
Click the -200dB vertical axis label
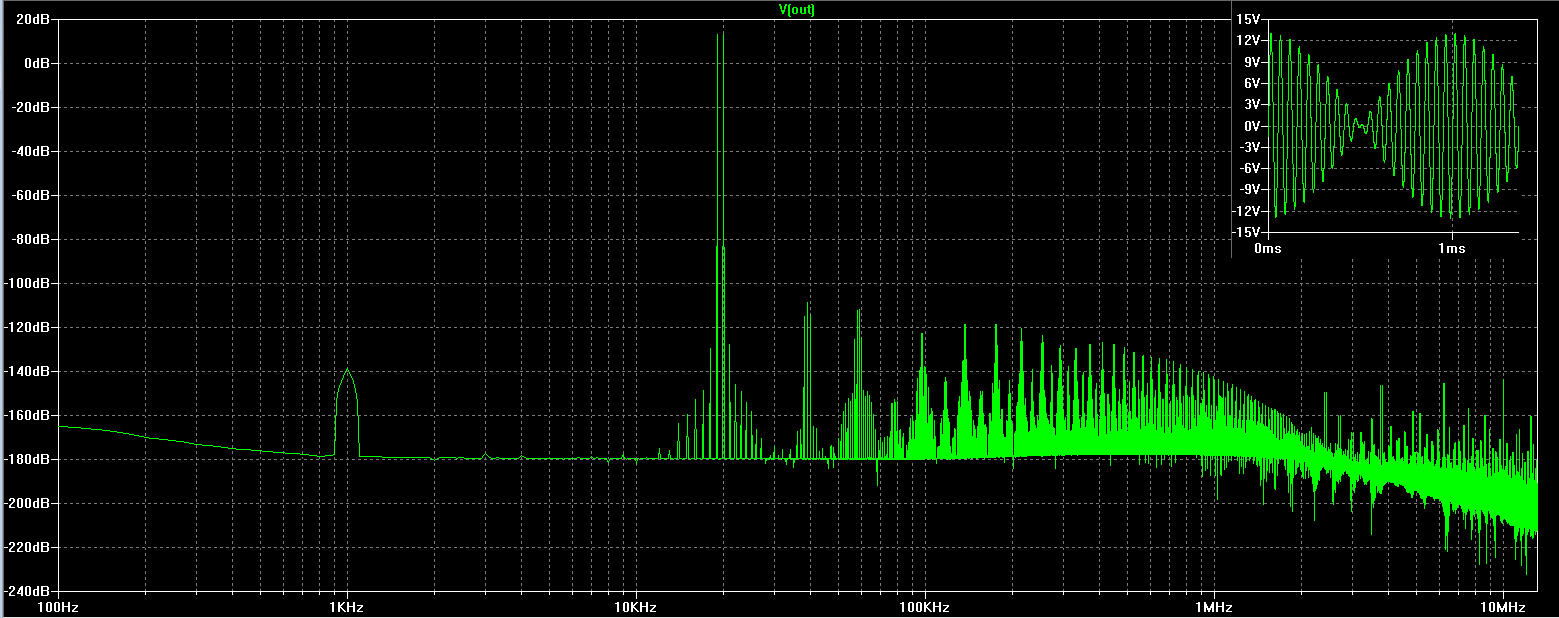tap(29, 503)
